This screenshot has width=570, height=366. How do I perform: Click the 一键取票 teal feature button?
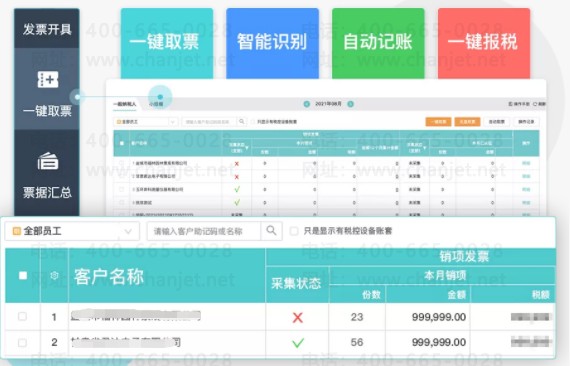coord(167,43)
